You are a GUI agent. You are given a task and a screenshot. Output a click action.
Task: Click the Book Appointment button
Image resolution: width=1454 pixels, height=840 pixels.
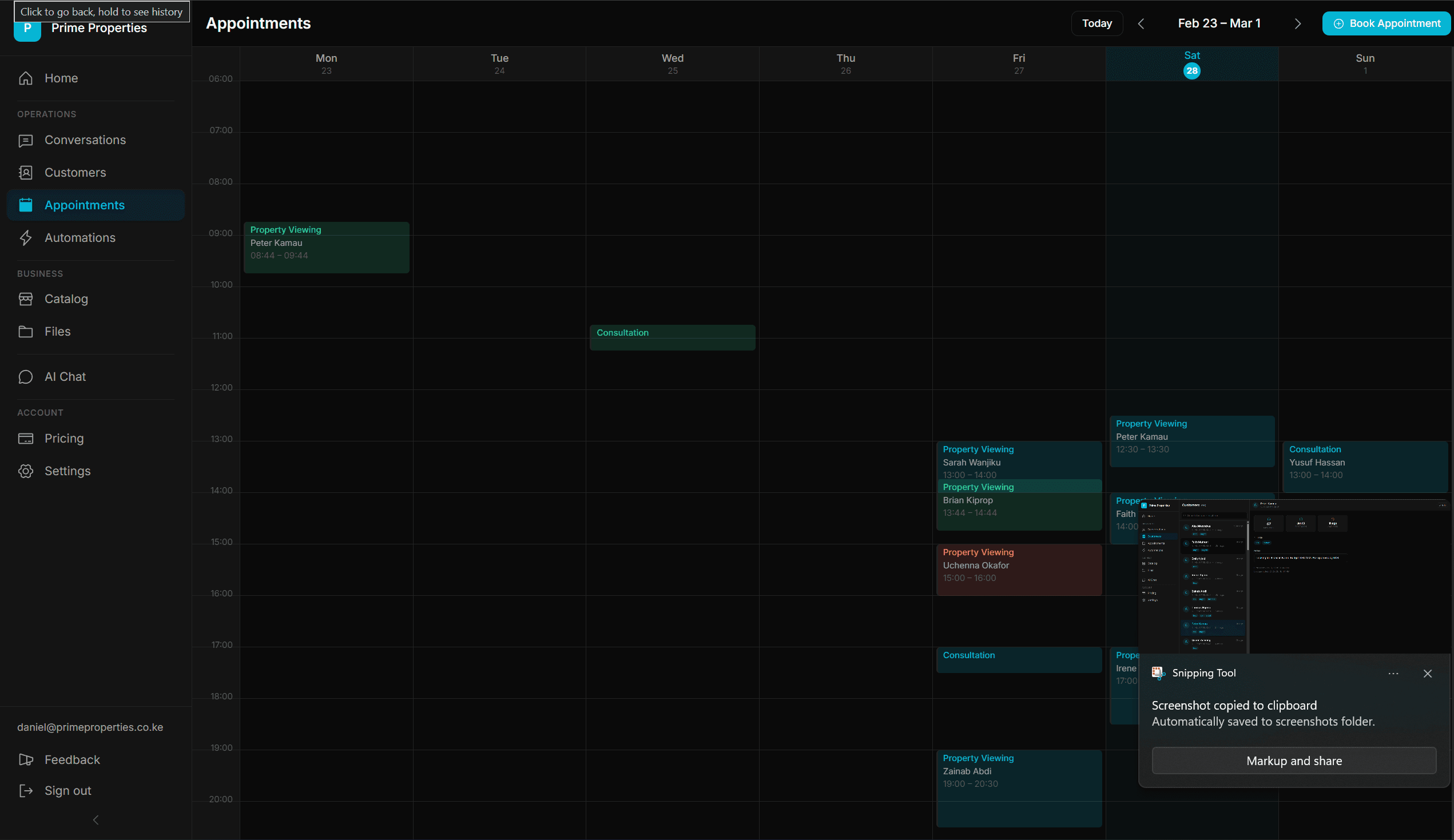pos(1386,23)
